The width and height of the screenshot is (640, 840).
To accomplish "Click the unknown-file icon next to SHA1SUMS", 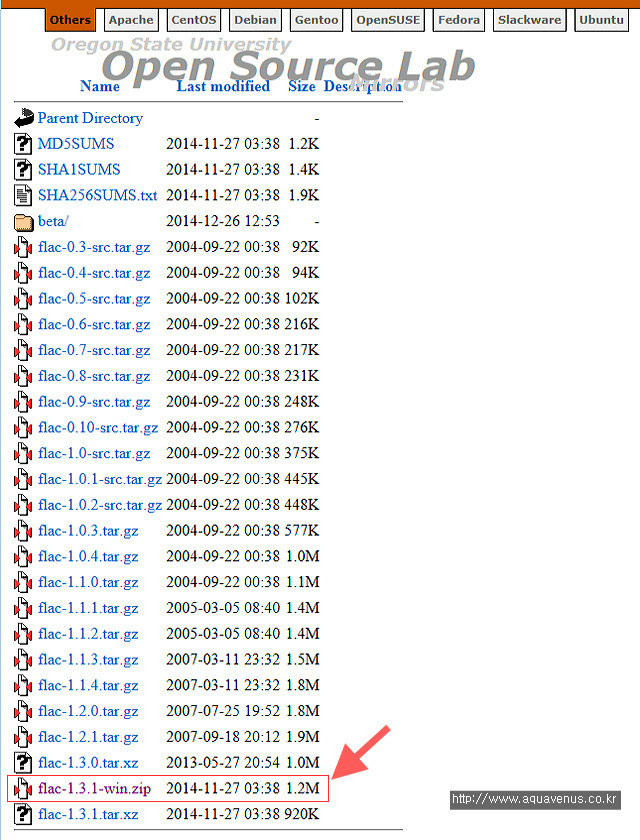I will coord(22,169).
